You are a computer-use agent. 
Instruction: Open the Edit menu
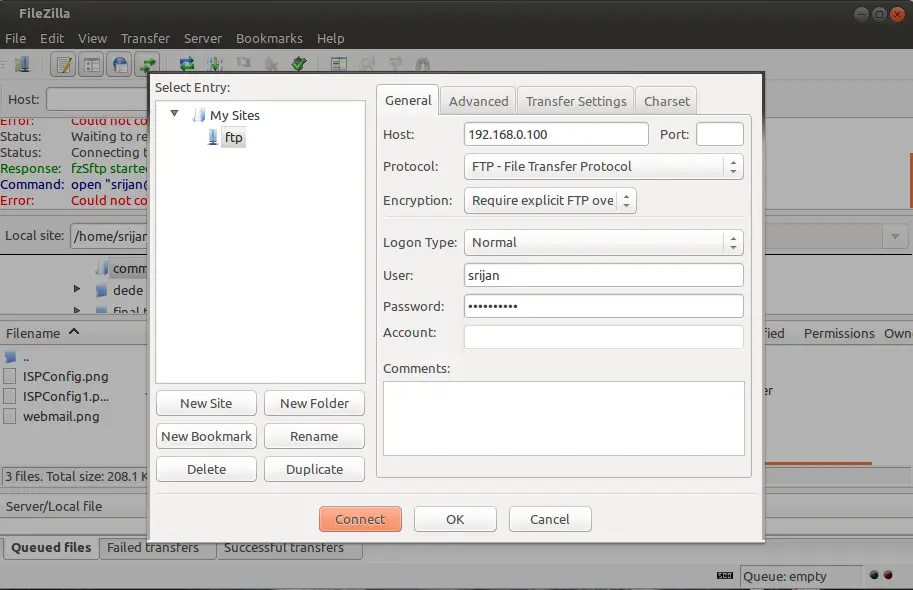[x=52, y=38]
